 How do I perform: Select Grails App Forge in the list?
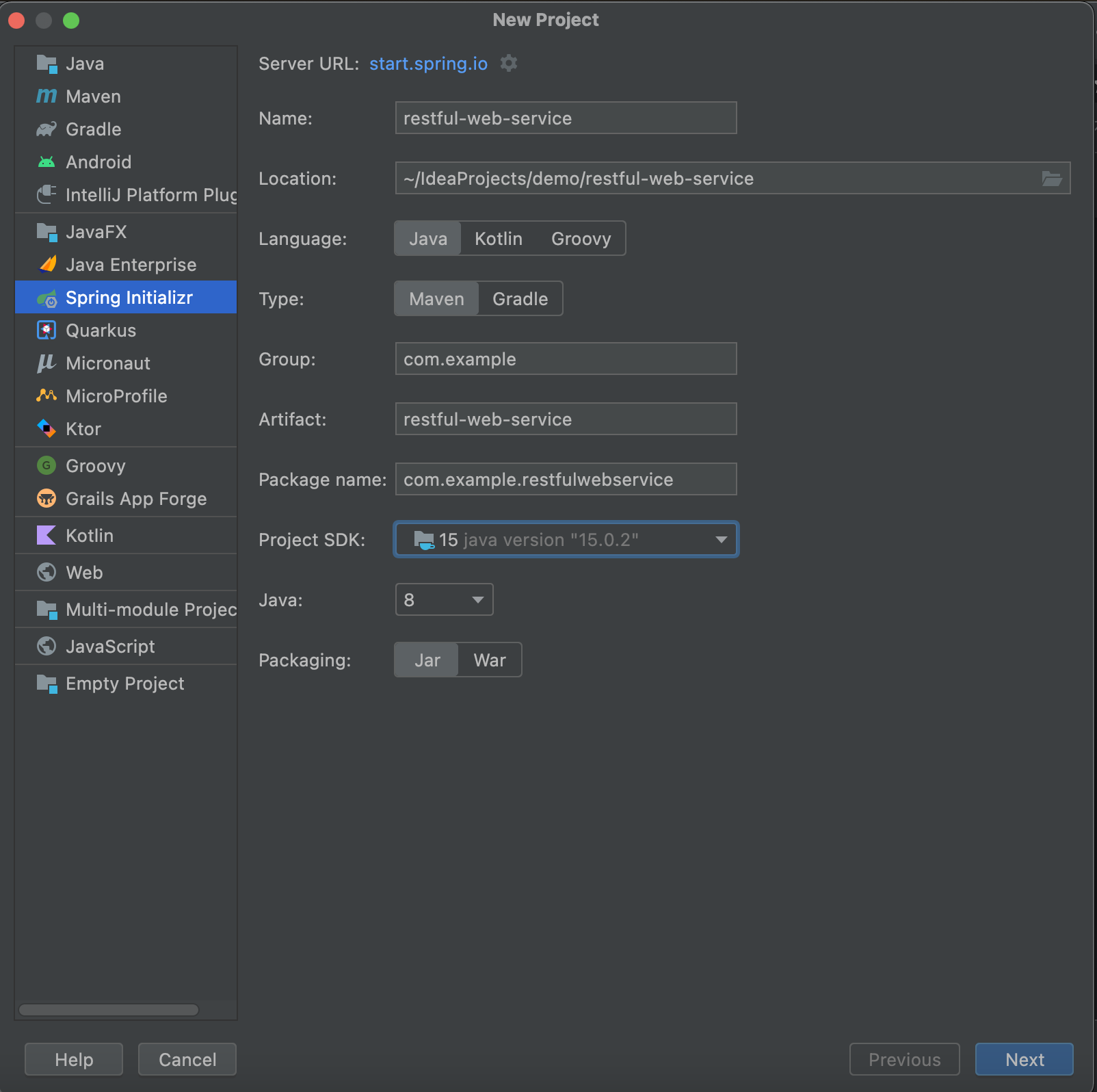tap(126, 499)
